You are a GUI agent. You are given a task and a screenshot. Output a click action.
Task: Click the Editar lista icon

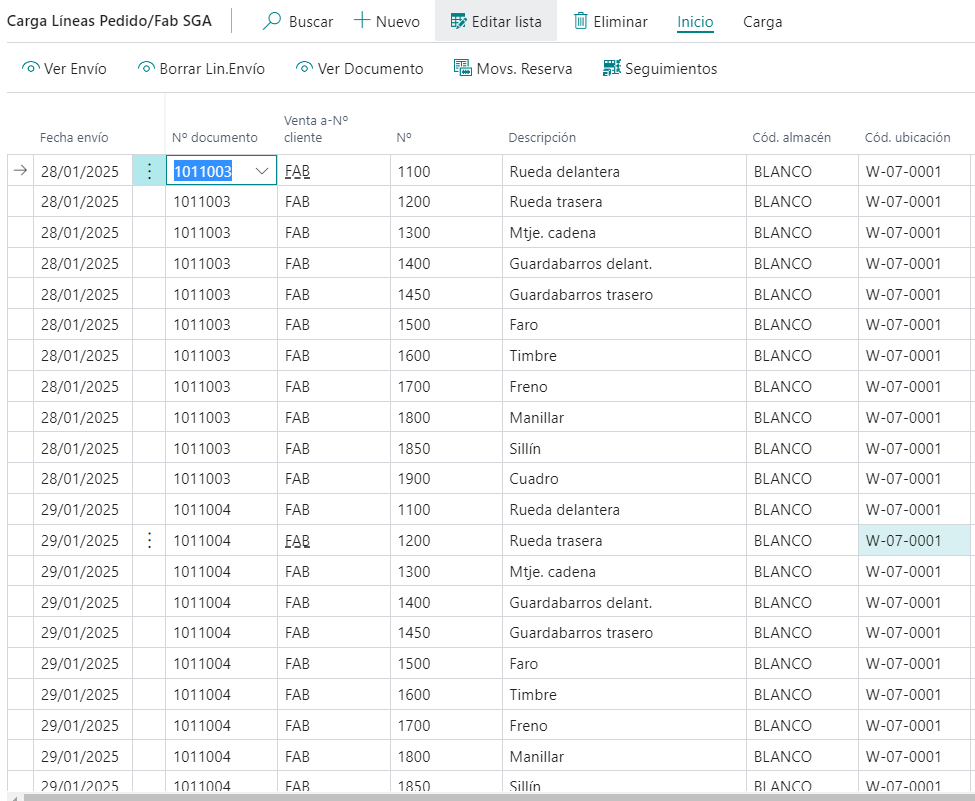pyautogui.click(x=459, y=21)
